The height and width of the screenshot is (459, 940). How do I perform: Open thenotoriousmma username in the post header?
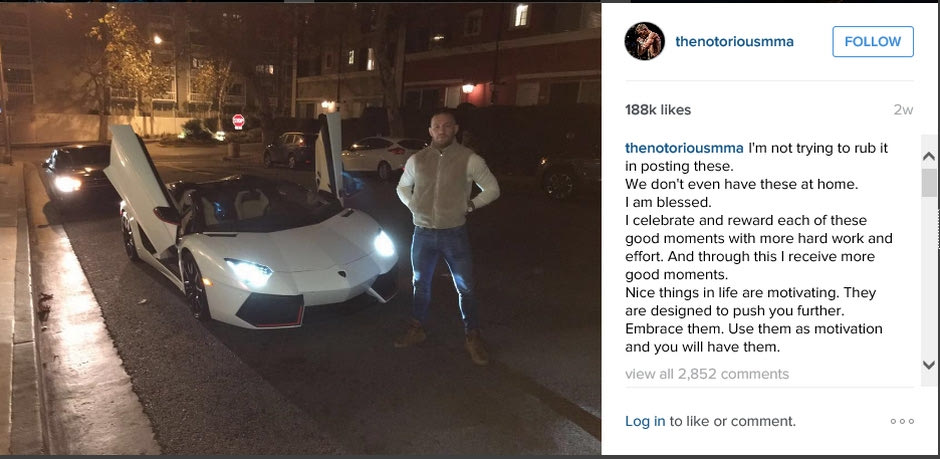click(734, 42)
